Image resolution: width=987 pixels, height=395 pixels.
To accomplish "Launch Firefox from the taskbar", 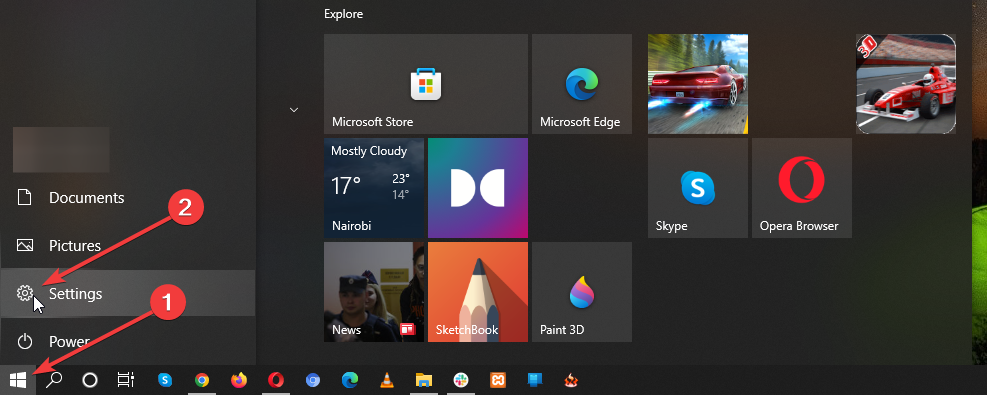I will point(239,380).
